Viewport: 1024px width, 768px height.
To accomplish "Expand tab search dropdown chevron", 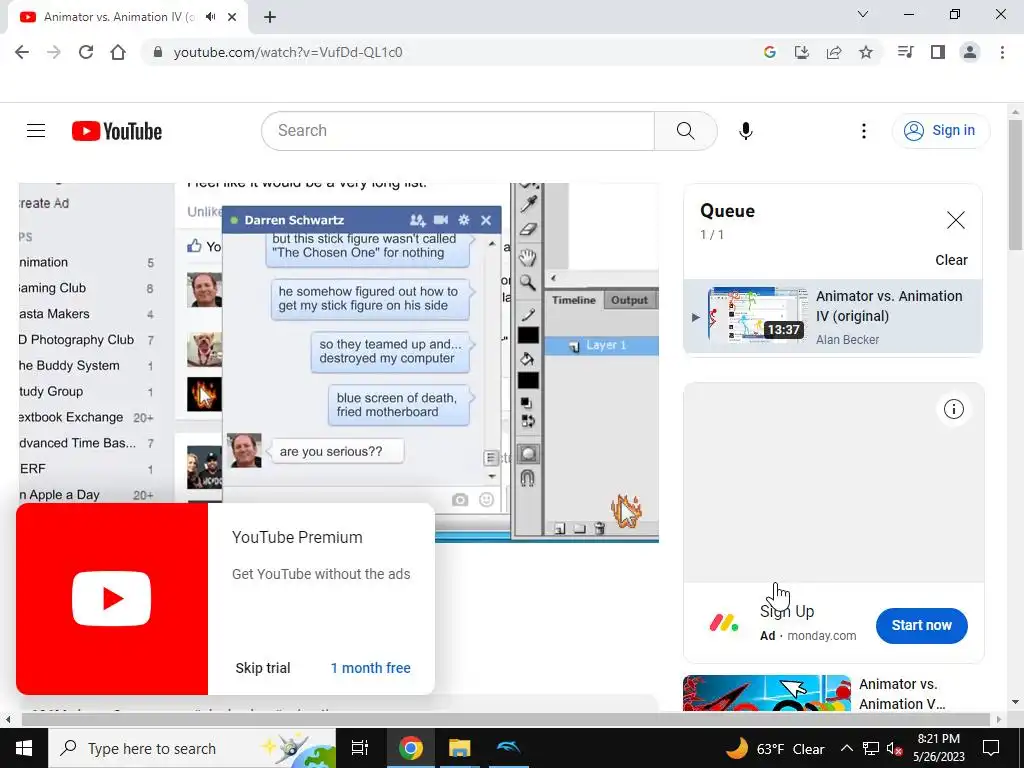I will coord(863,14).
